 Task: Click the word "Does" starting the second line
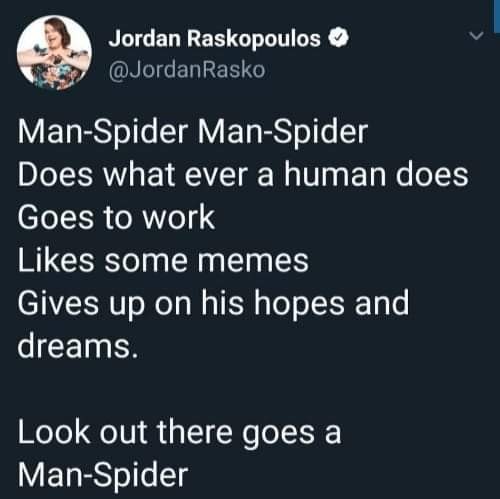pos(55,174)
